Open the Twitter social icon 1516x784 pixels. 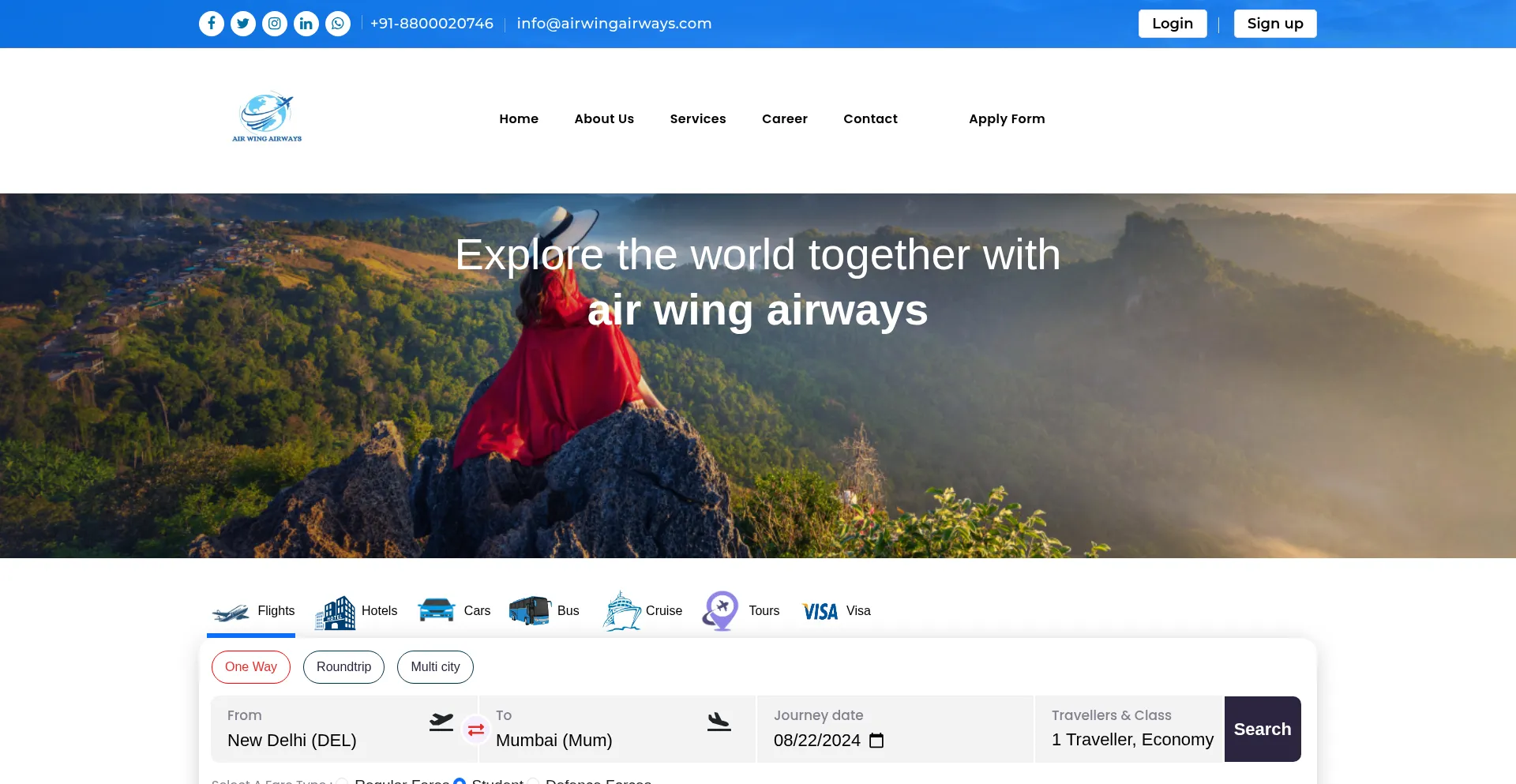coord(243,24)
